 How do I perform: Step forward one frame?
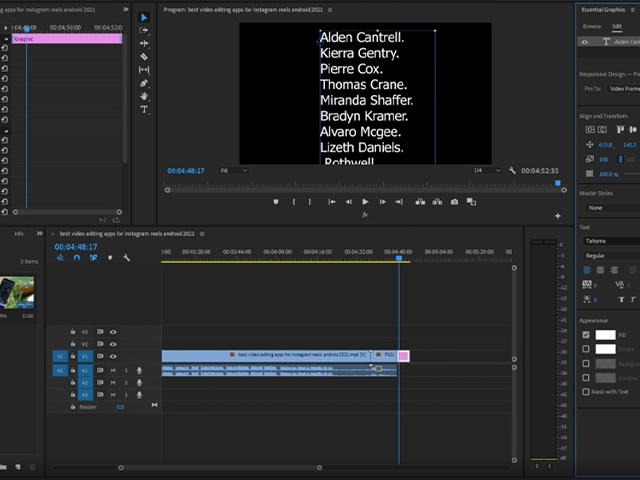[x=382, y=202]
